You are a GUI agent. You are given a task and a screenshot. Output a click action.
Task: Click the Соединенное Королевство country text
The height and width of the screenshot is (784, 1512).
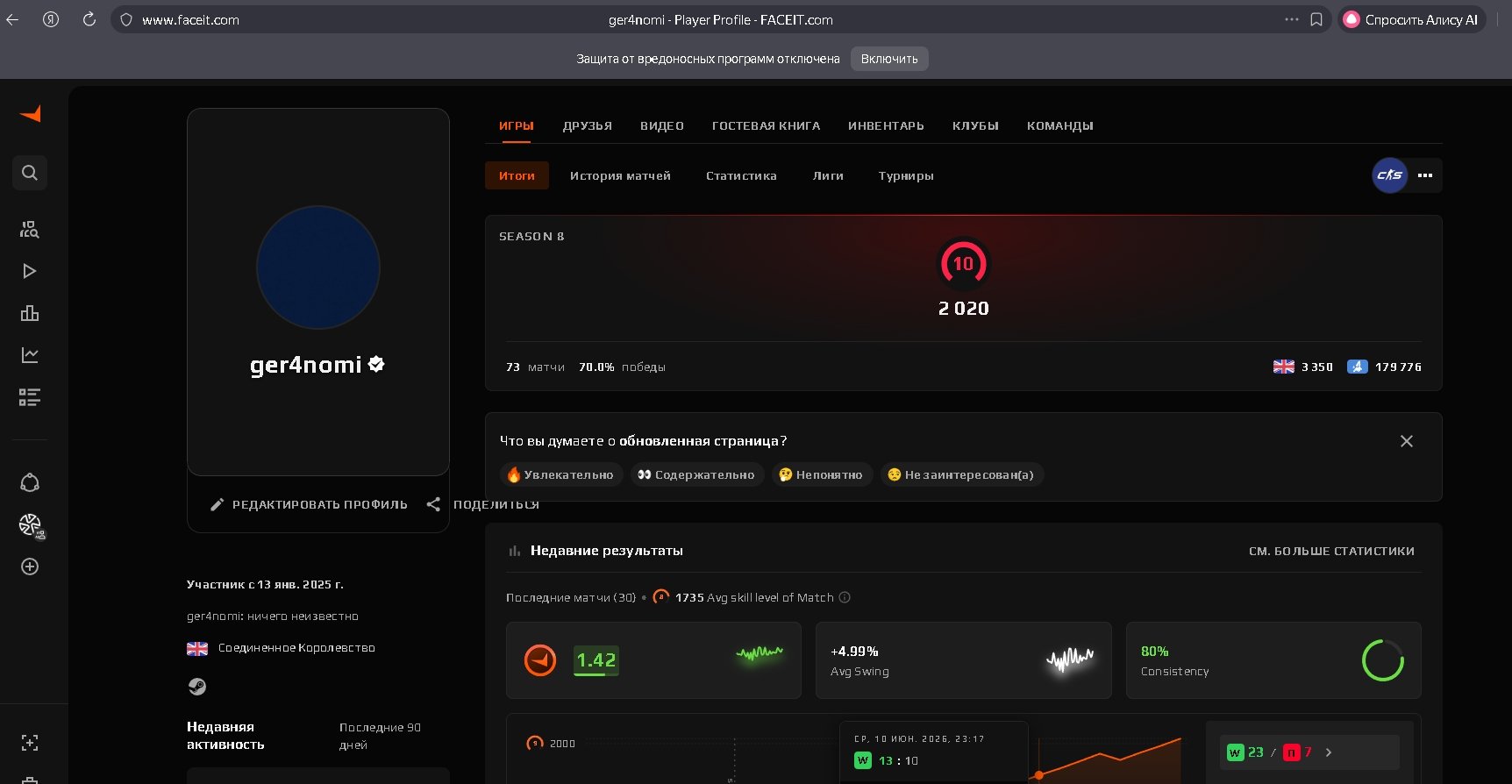[296, 648]
